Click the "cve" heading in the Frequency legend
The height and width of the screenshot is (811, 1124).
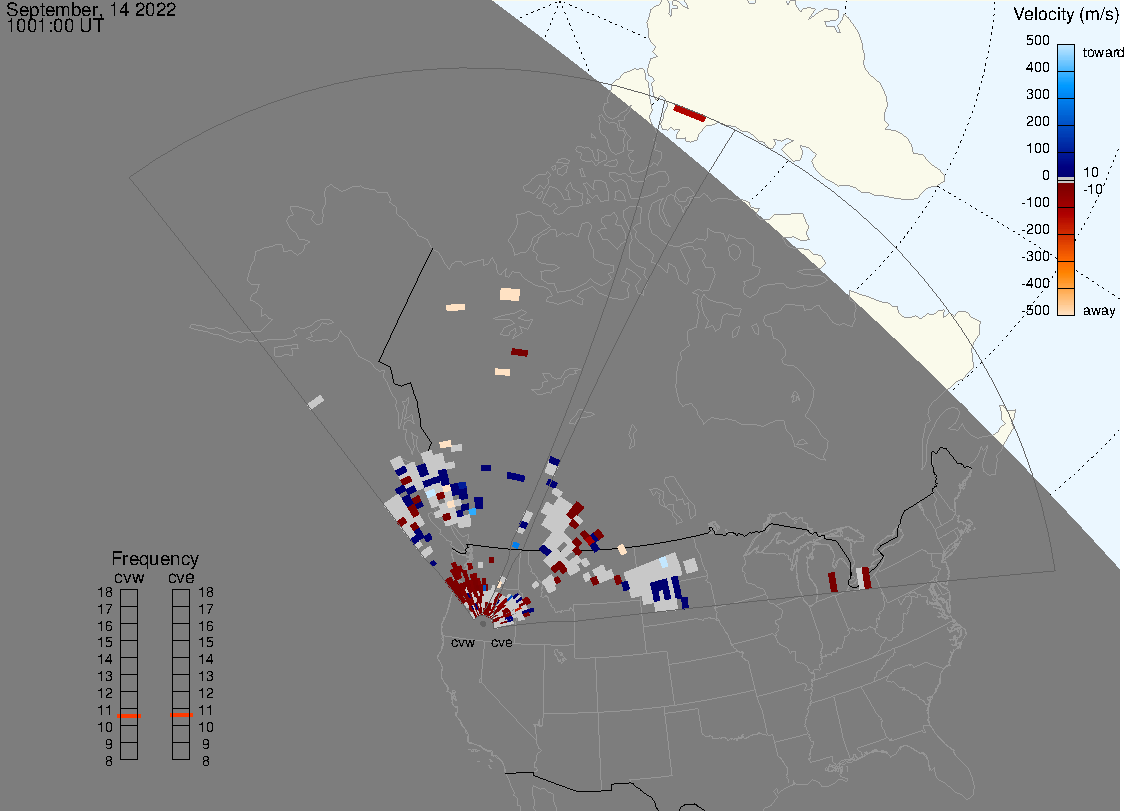point(181,578)
